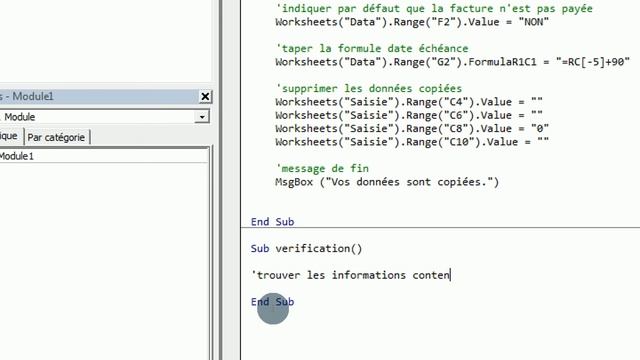Click the line setting Saisie Range C4
Image resolution: width=640 pixels, height=360 pixels.
click(409, 102)
